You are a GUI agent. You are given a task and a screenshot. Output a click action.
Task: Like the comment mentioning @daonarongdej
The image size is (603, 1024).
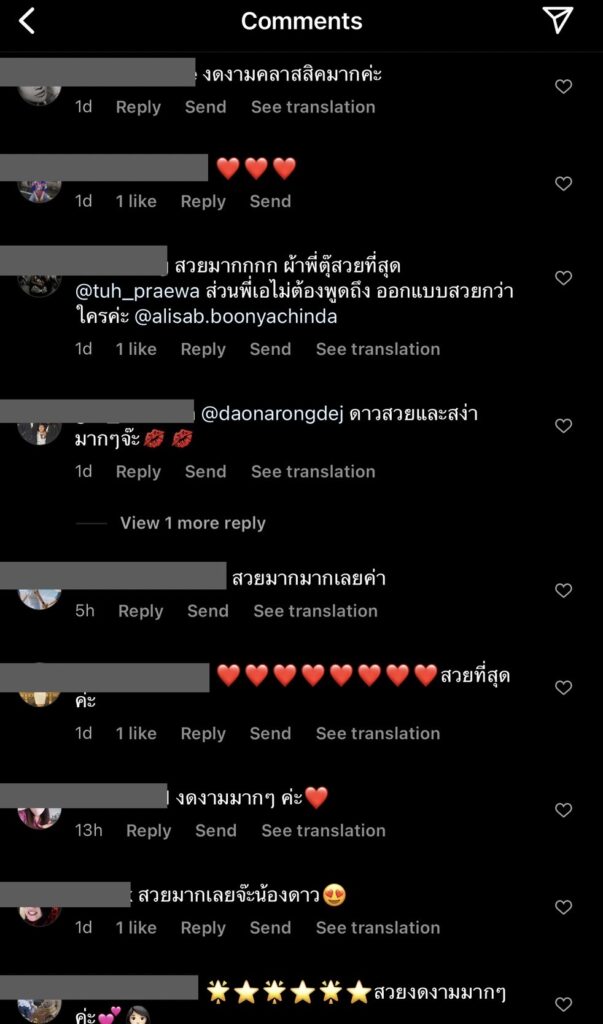tap(563, 425)
